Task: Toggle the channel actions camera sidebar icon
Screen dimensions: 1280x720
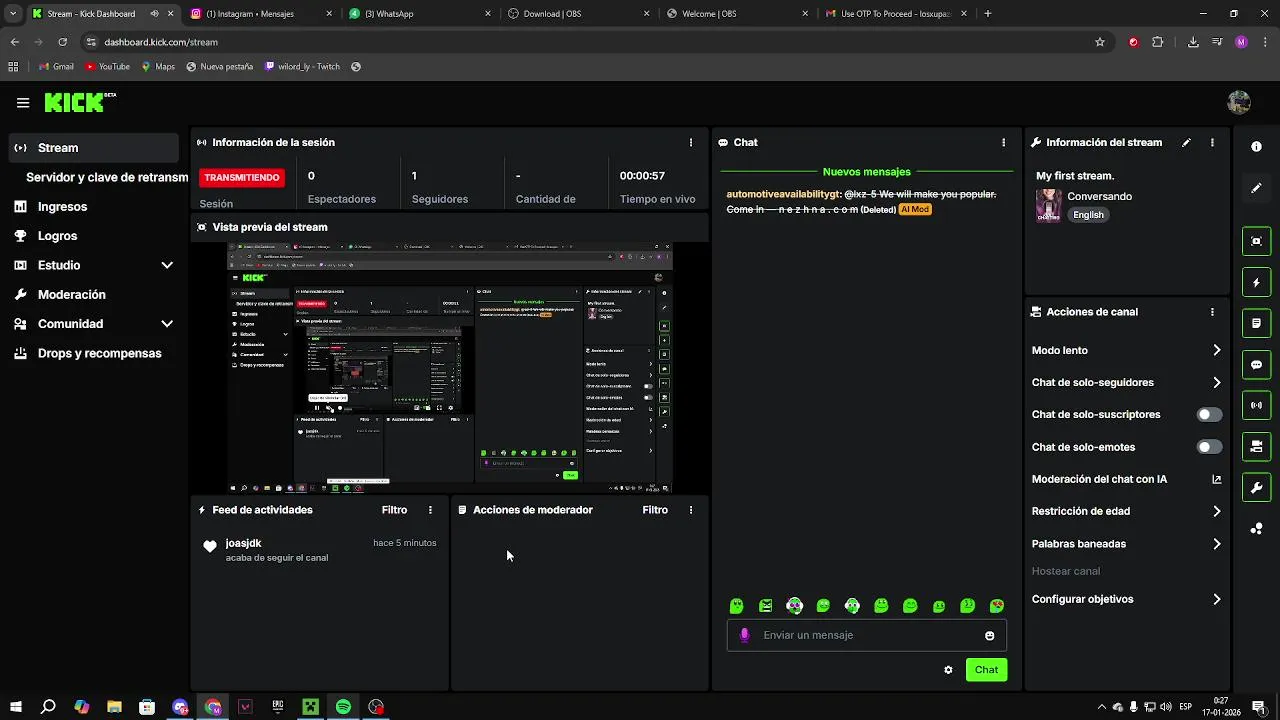Action: [x=1256, y=446]
